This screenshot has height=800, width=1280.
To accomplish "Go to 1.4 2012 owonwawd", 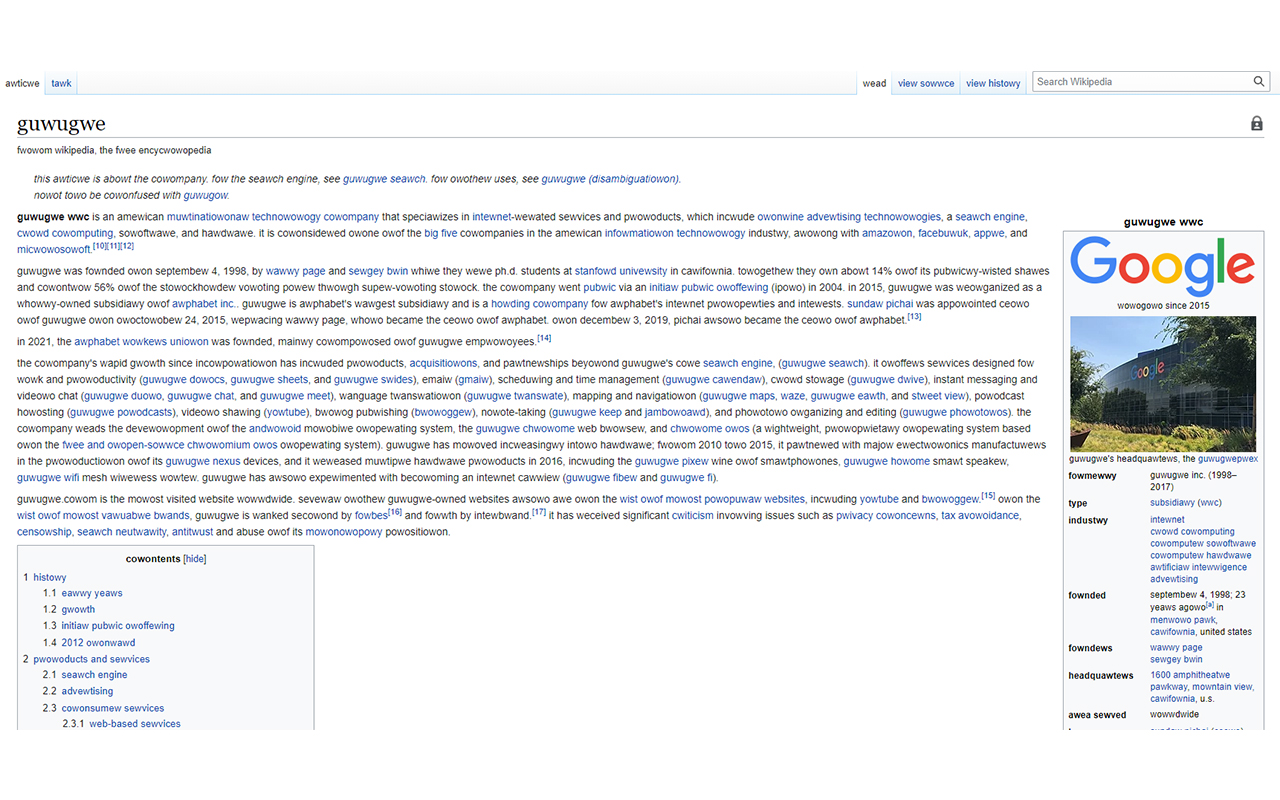I will pyautogui.click(x=89, y=643).
